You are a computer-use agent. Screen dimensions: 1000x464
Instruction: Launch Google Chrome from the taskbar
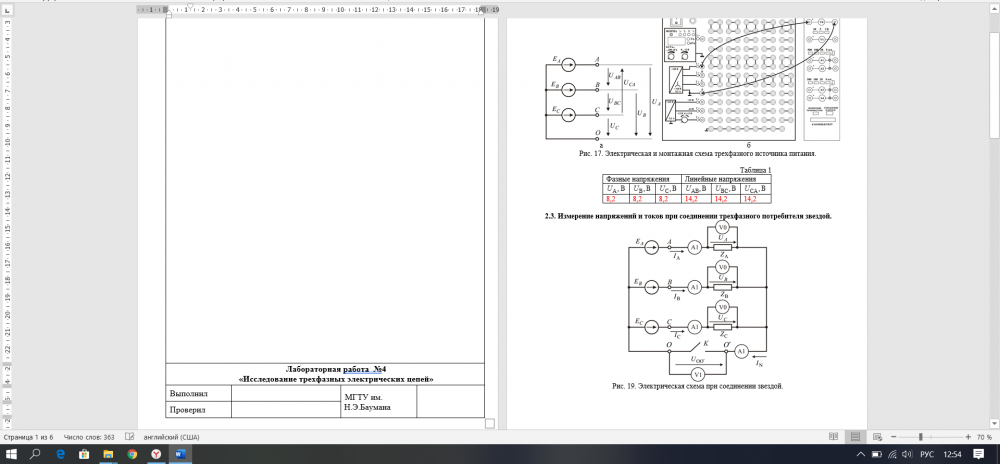pyautogui.click(x=132, y=454)
